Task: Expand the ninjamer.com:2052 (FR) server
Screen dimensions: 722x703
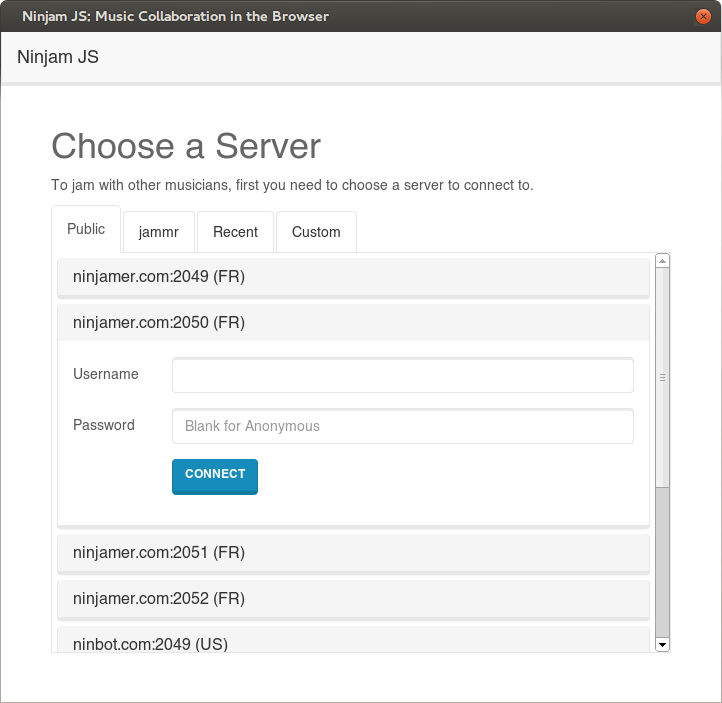Action: pyautogui.click(x=353, y=598)
